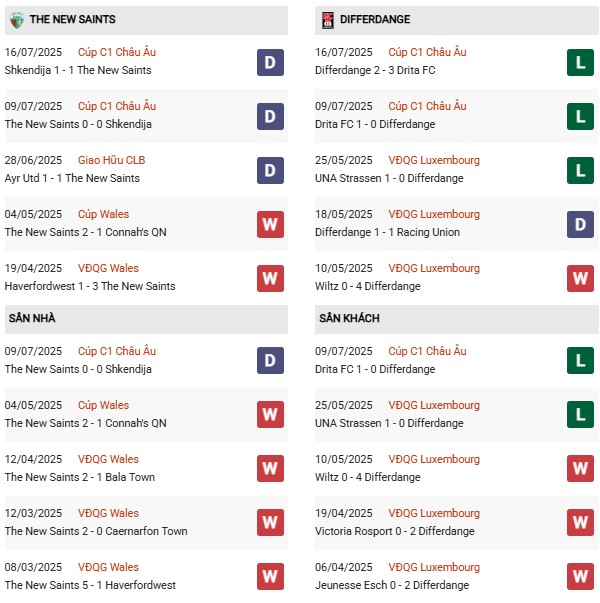
Task: Open the Sân Nhà home form section
Action: [32, 318]
